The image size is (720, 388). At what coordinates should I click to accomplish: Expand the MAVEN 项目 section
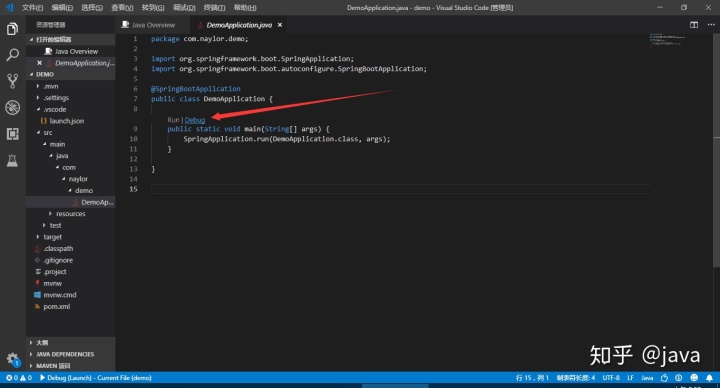70,366
